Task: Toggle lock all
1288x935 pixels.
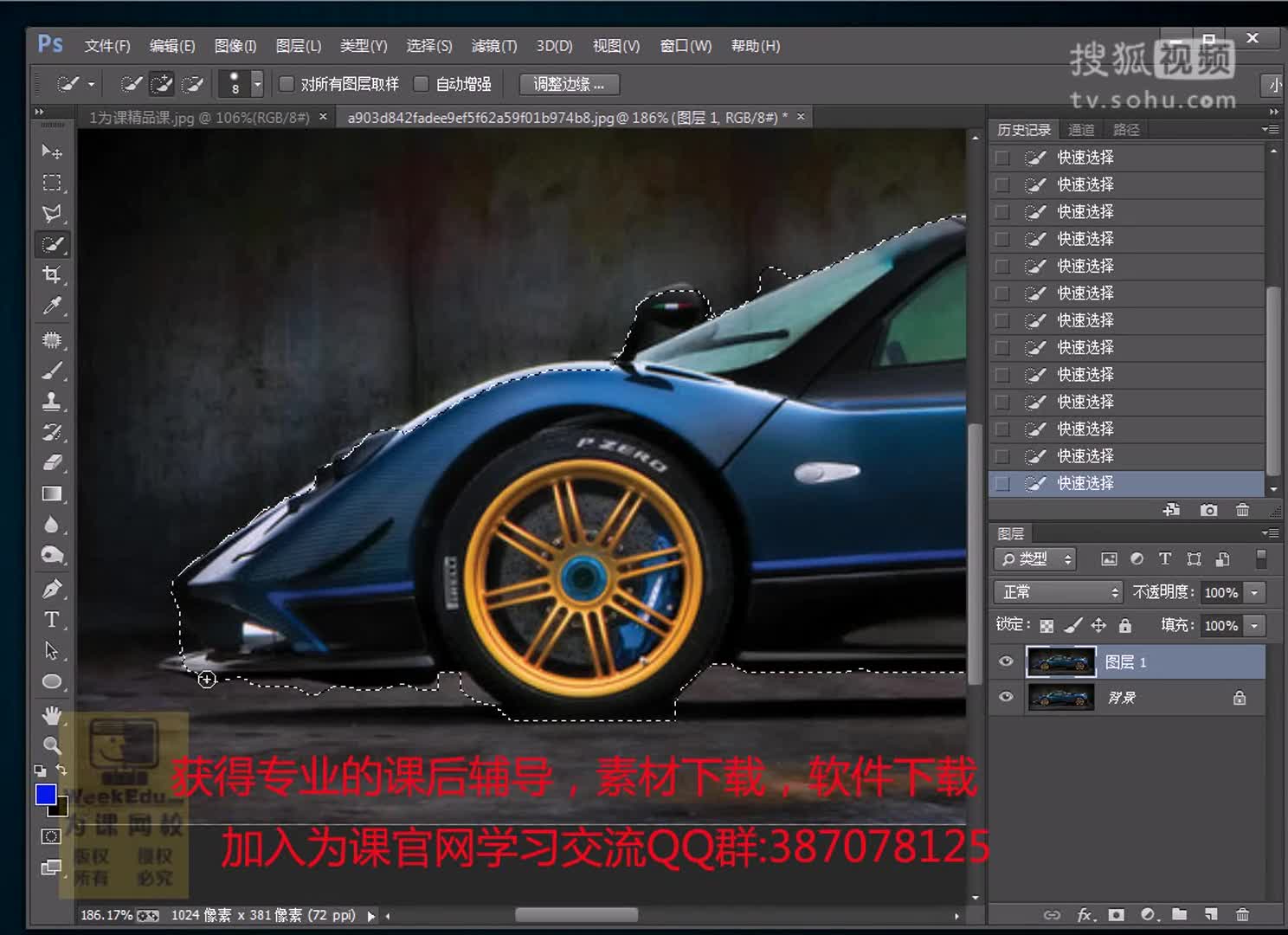Action: (x=1124, y=625)
